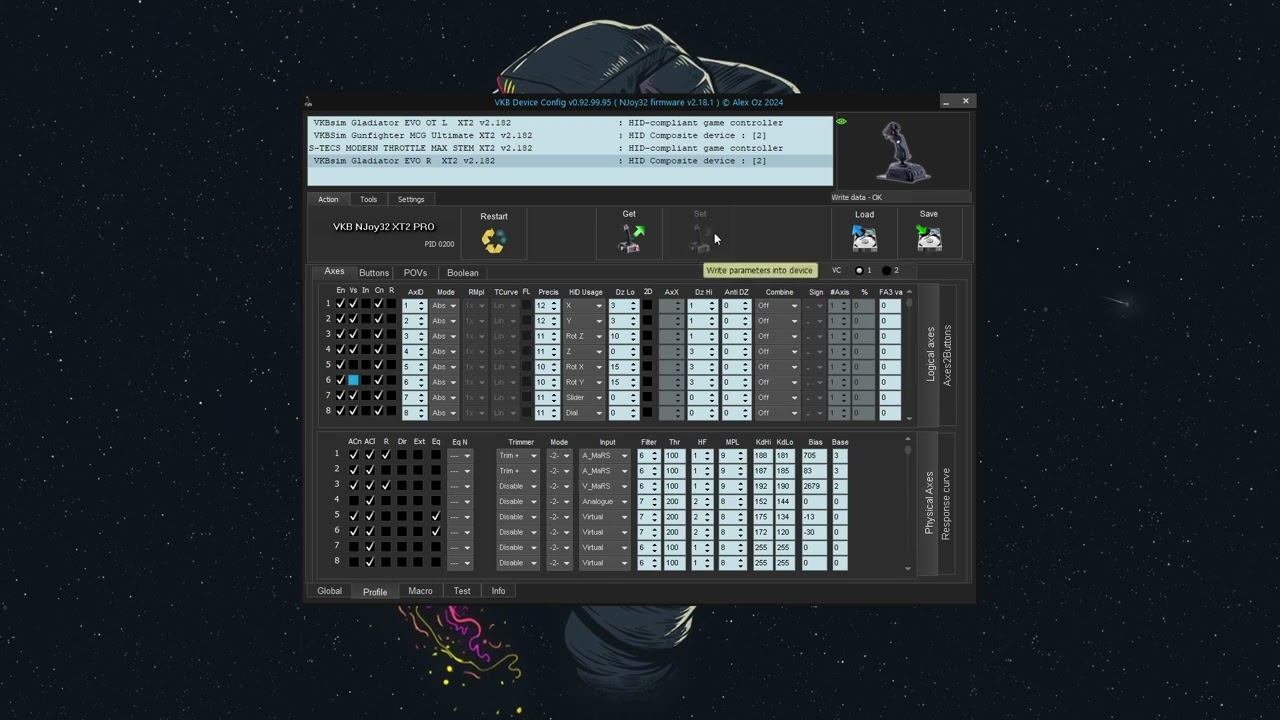Select S-TECS MODERN THROTTLE MAX STEM device
The height and width of the screenshot is (720, 1280).
click(x=570, y=148)
